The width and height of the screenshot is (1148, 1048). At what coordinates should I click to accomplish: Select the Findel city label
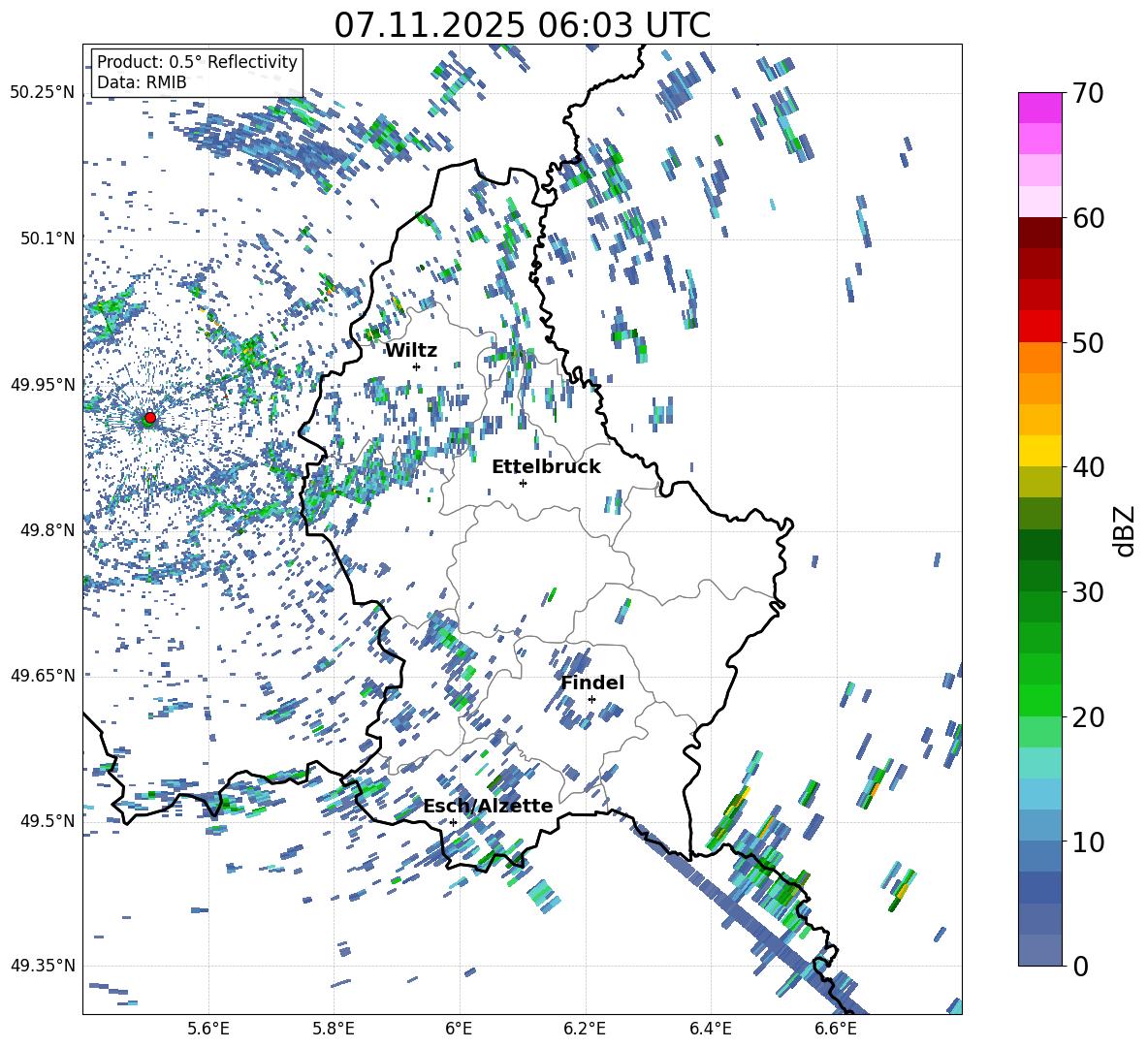[x=592, y=683]
